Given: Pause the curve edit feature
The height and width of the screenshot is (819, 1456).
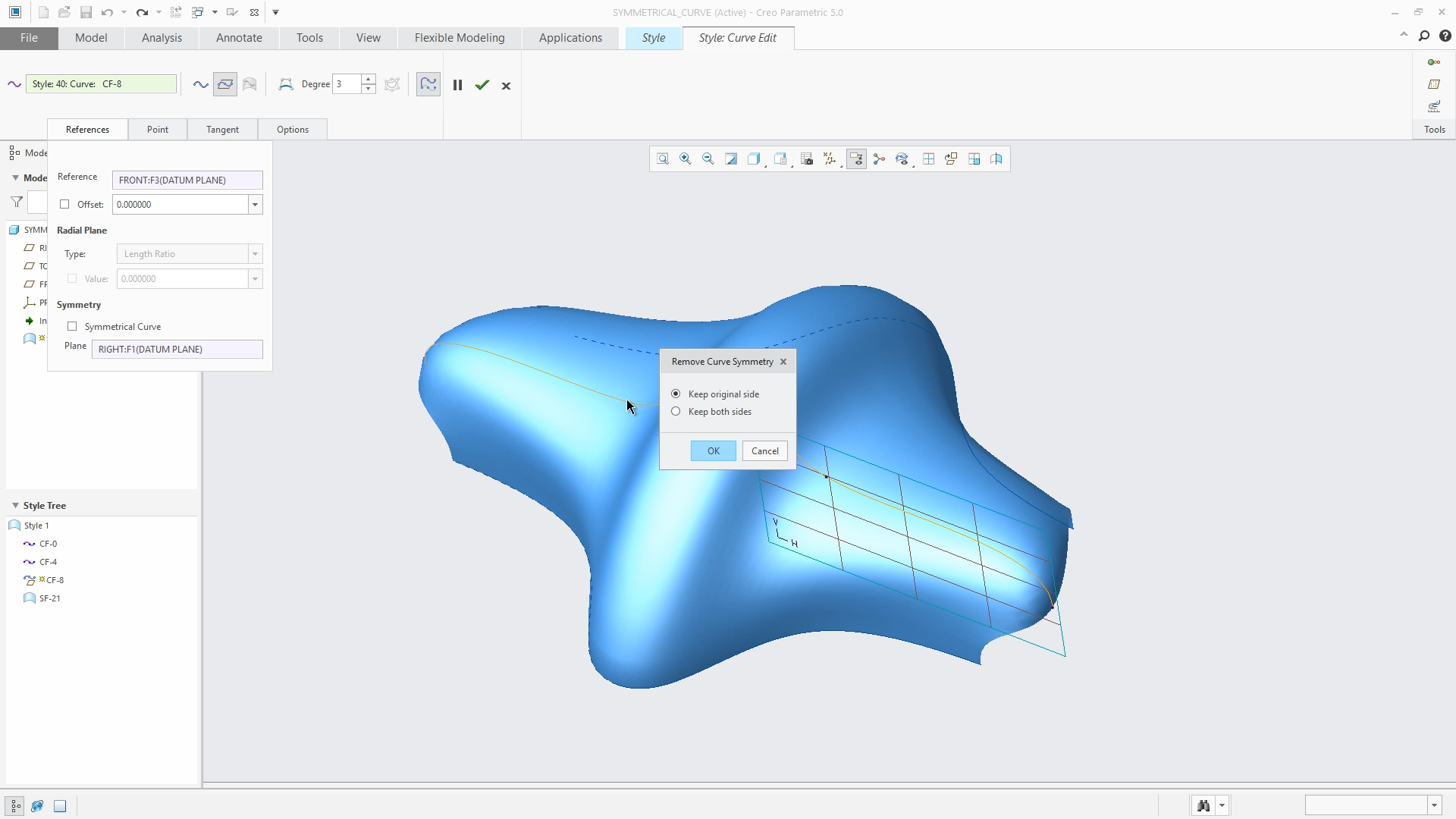Looking at the screenshot, I should [457, 85].
